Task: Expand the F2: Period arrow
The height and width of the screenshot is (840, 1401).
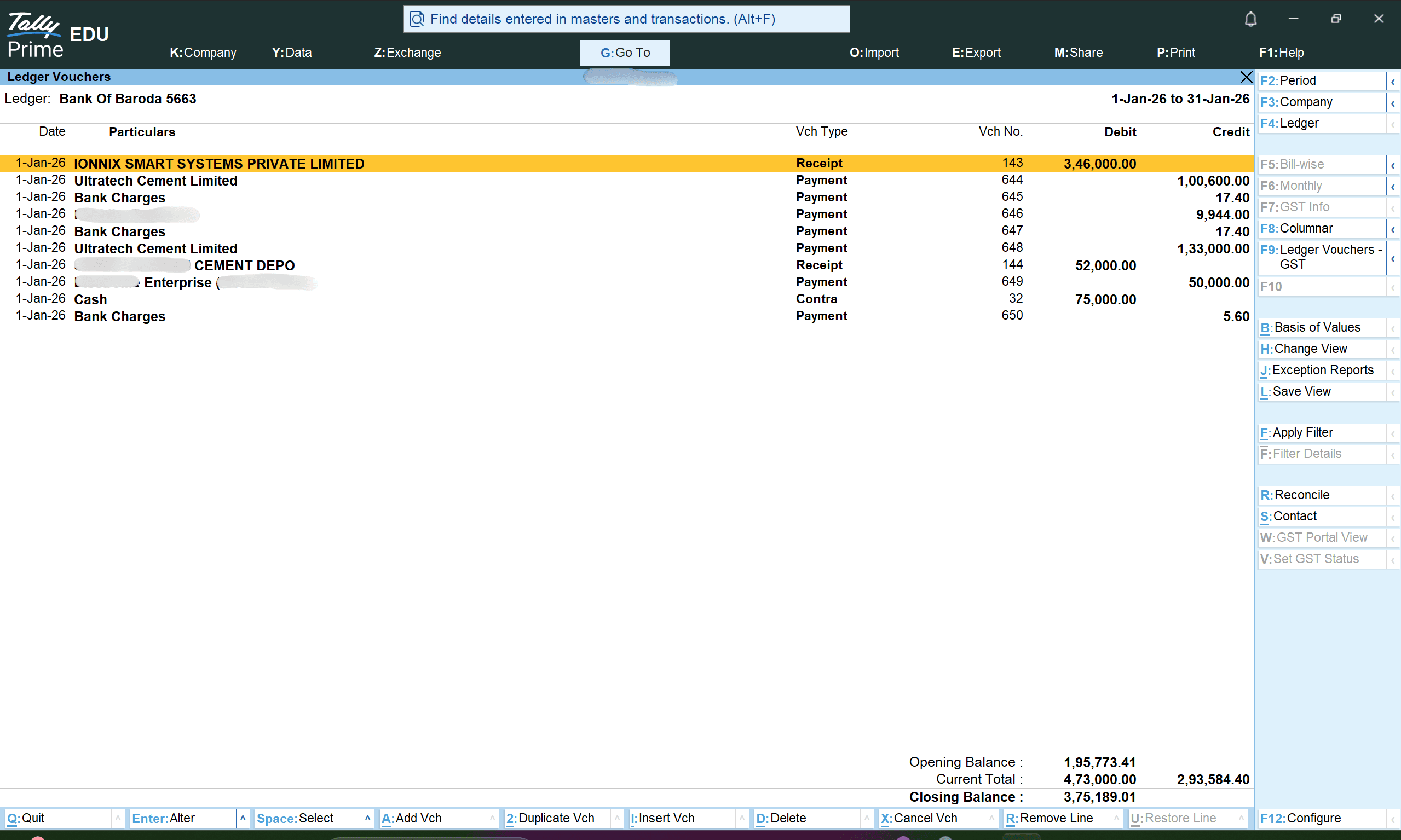Action: point(1392,81)
